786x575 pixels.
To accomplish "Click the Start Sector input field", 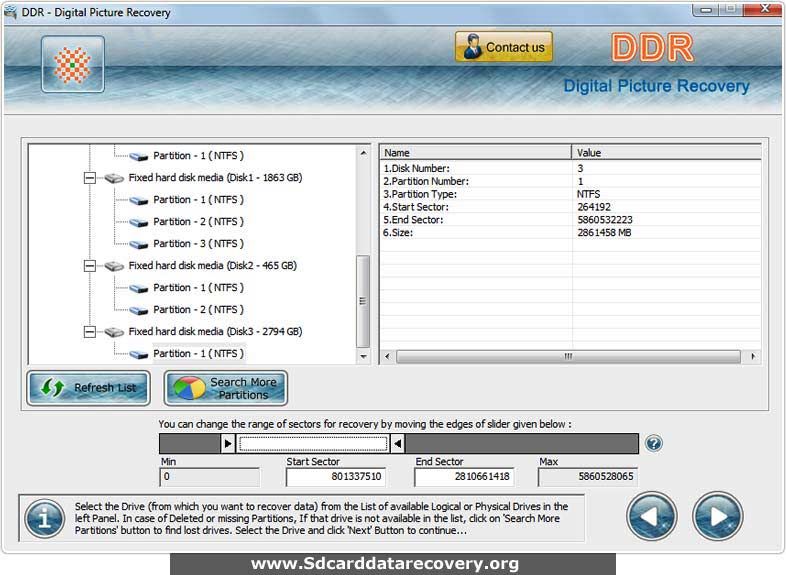I will coord(335,477).
